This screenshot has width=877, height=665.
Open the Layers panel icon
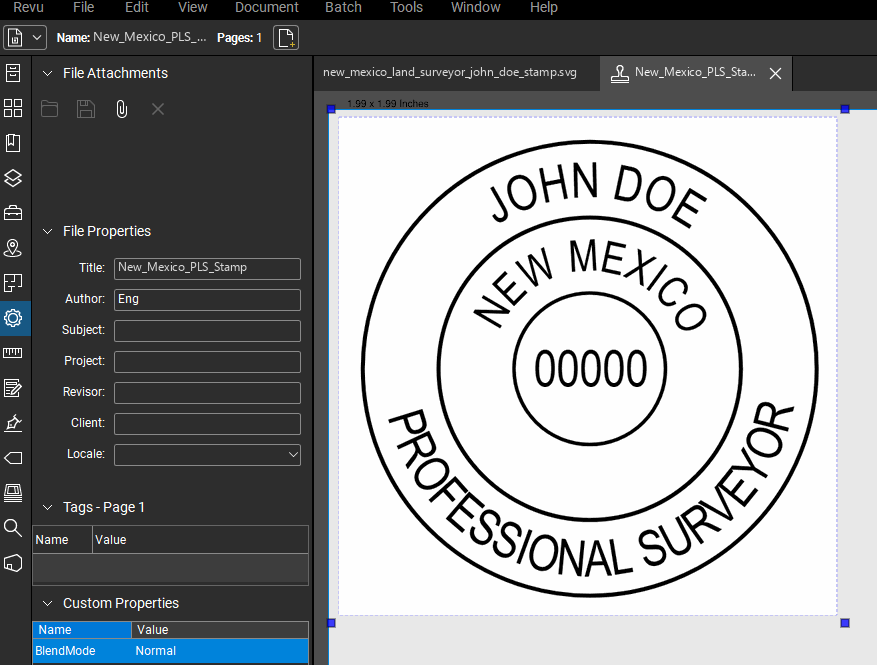[x=13, y=178]
